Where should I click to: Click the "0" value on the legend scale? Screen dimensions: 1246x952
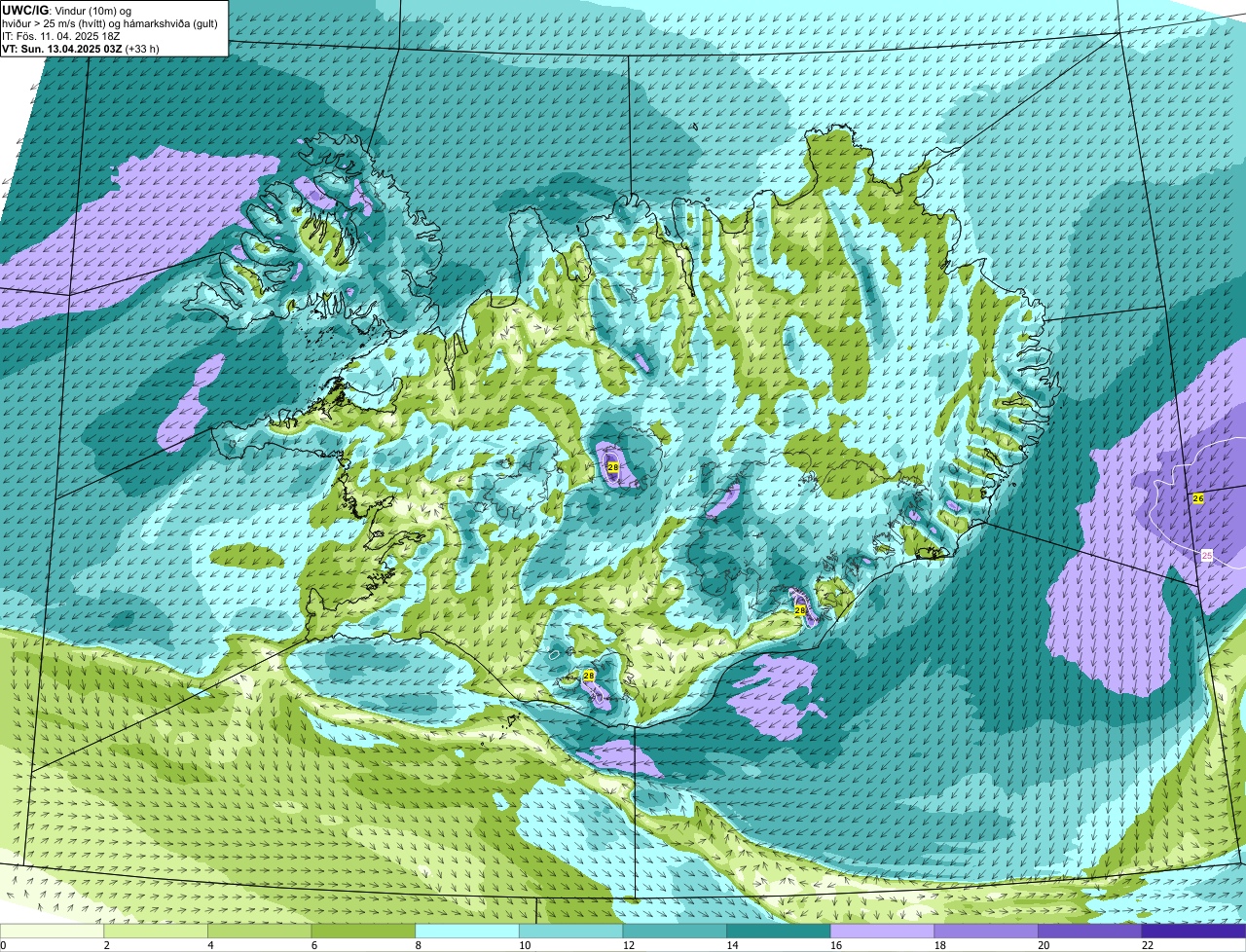[x=3, y=945]
